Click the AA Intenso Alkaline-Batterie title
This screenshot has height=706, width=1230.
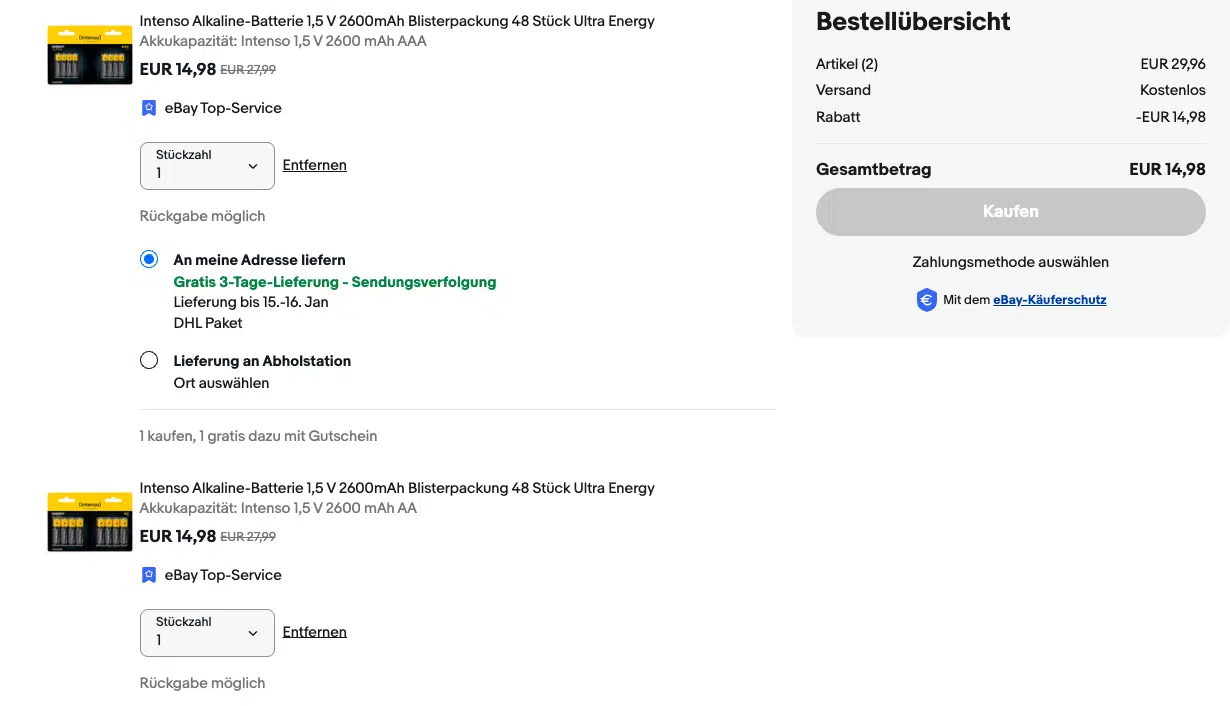[397, 488]
